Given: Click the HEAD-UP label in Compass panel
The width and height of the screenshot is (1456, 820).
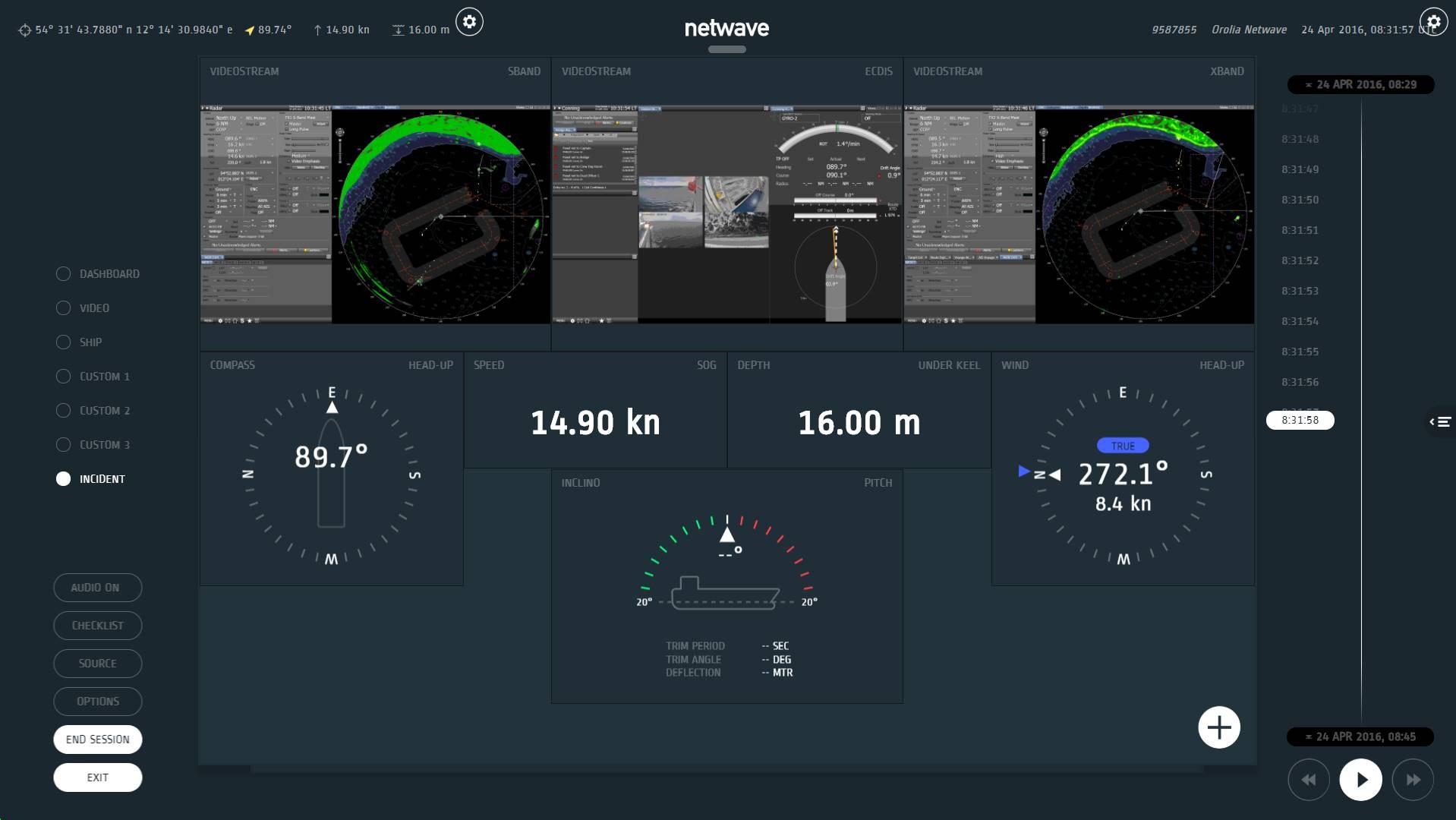Looking at the screenshot, I should pyautogui.click(x=430, y=365).
